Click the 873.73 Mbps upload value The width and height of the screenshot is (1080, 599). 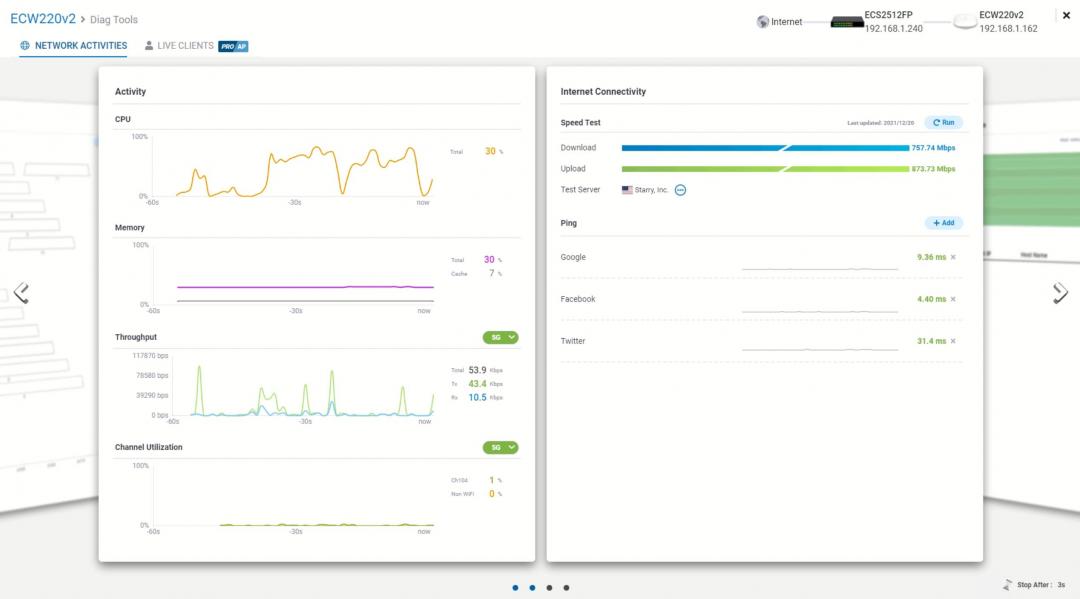coord(933,169)
